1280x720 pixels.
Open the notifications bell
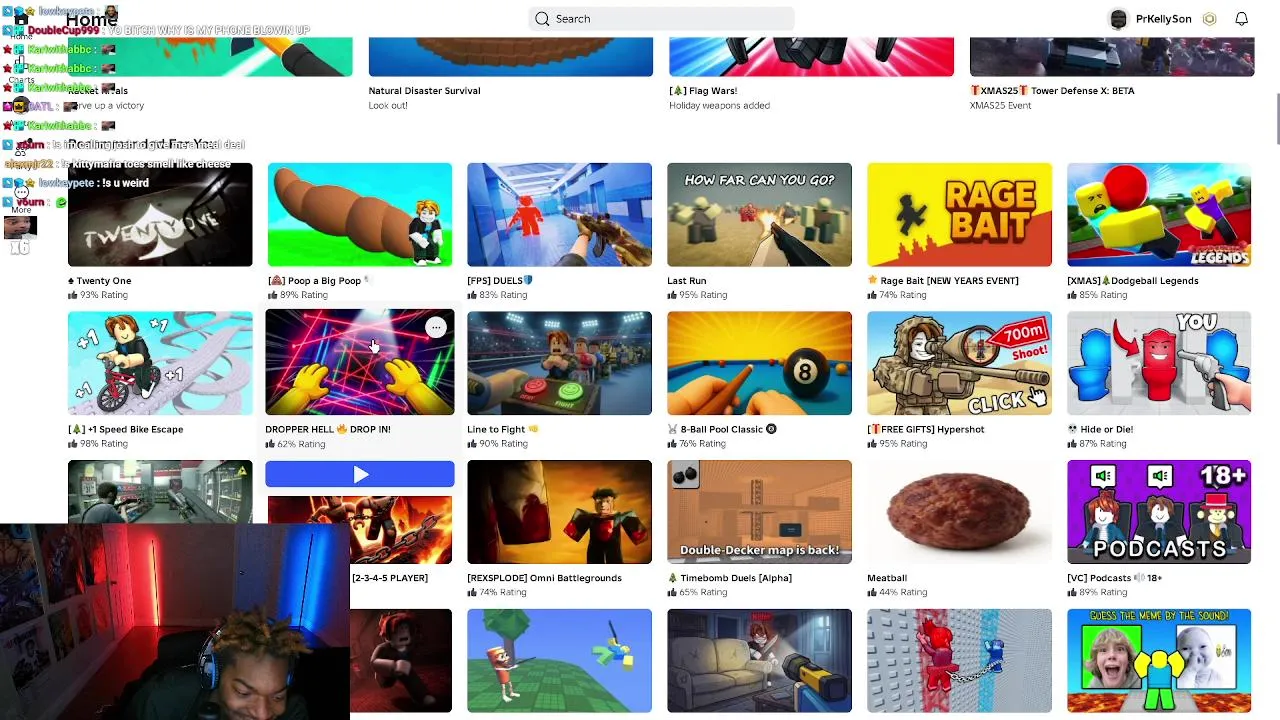tap(1241, 19)
